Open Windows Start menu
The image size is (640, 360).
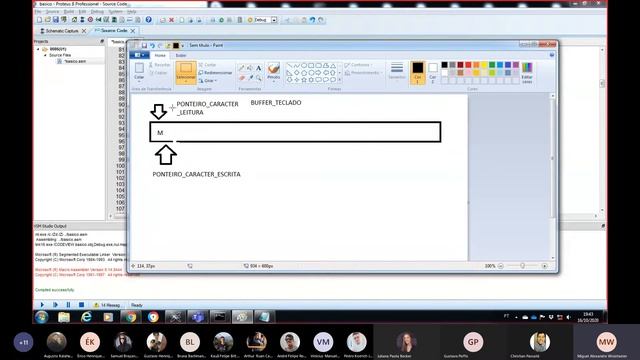pyautogui.click(x=42, y=317)
